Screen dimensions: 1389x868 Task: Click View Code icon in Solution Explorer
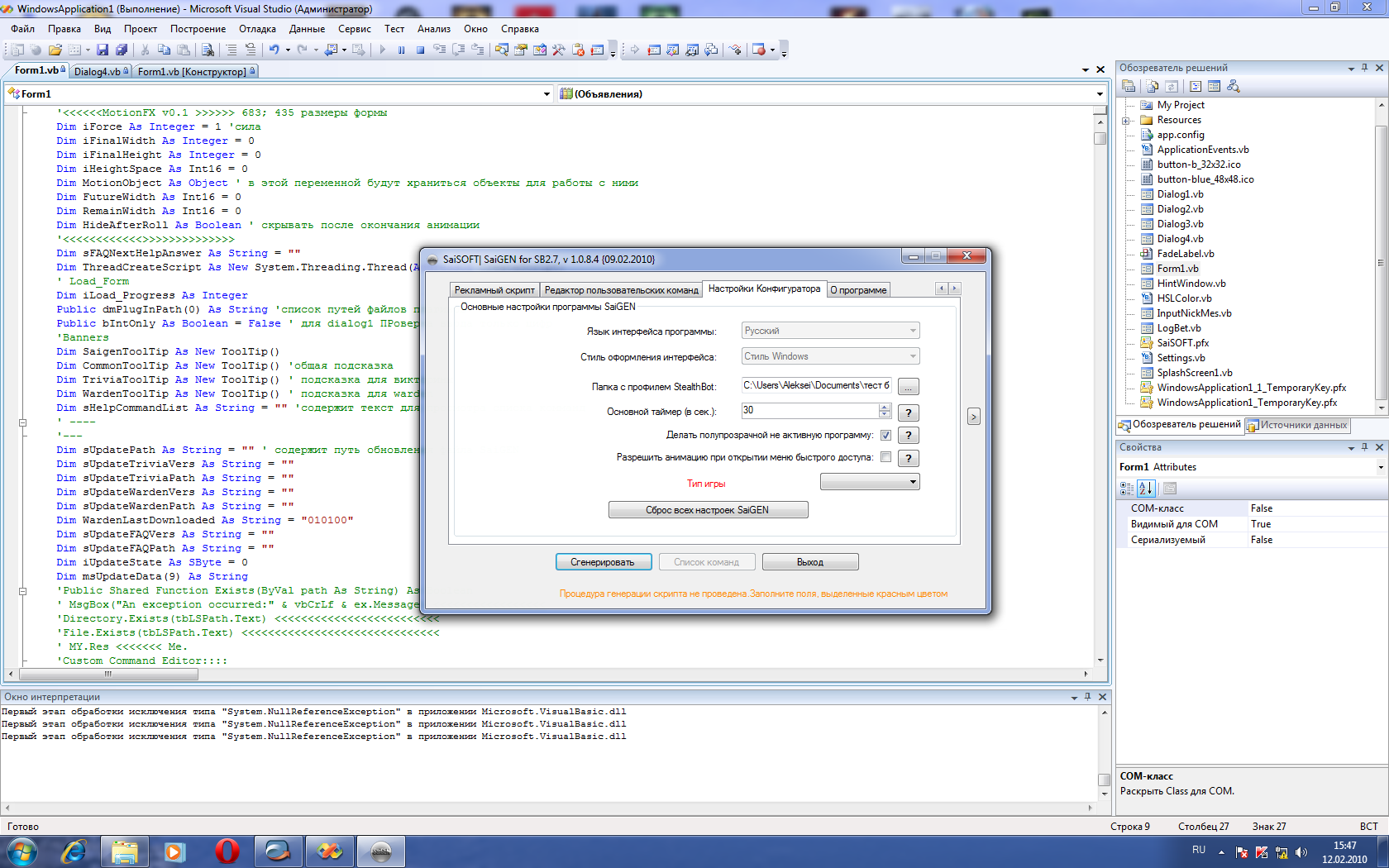[x=1196, y=86]
